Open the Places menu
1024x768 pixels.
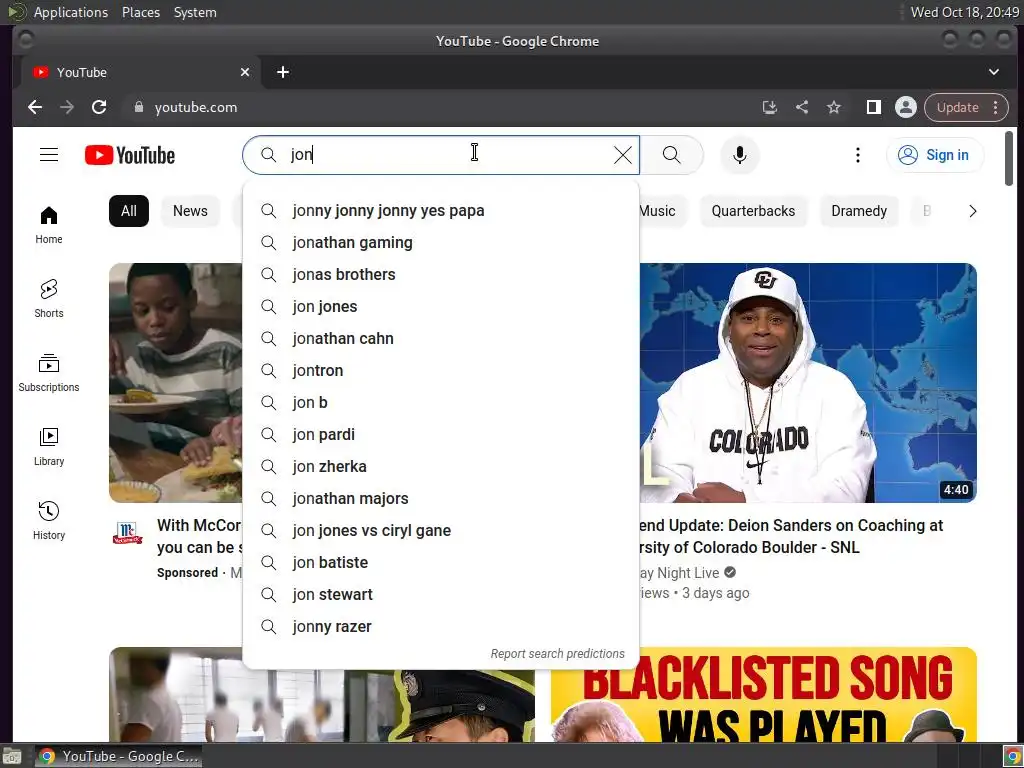141,12
